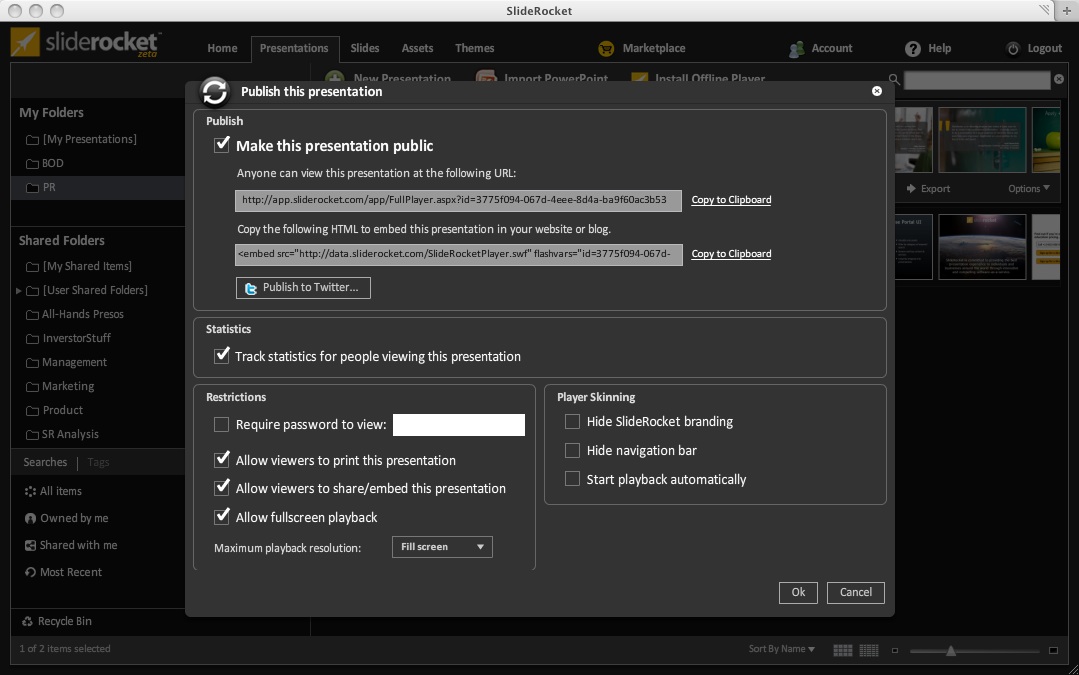Enable Hide navigation bar
Image resolution: width=1079 pixels, height=675 pixels.
coord(573,450)
